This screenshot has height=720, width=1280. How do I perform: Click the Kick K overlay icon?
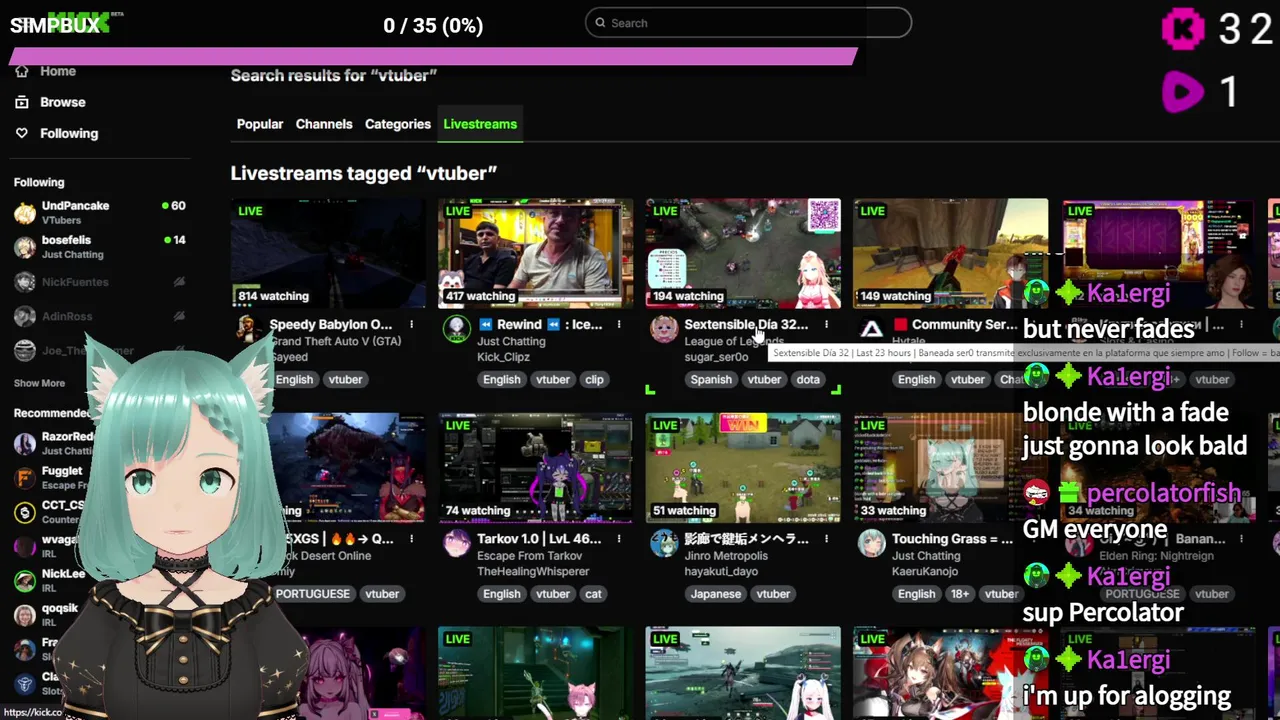pos(1183,28)
